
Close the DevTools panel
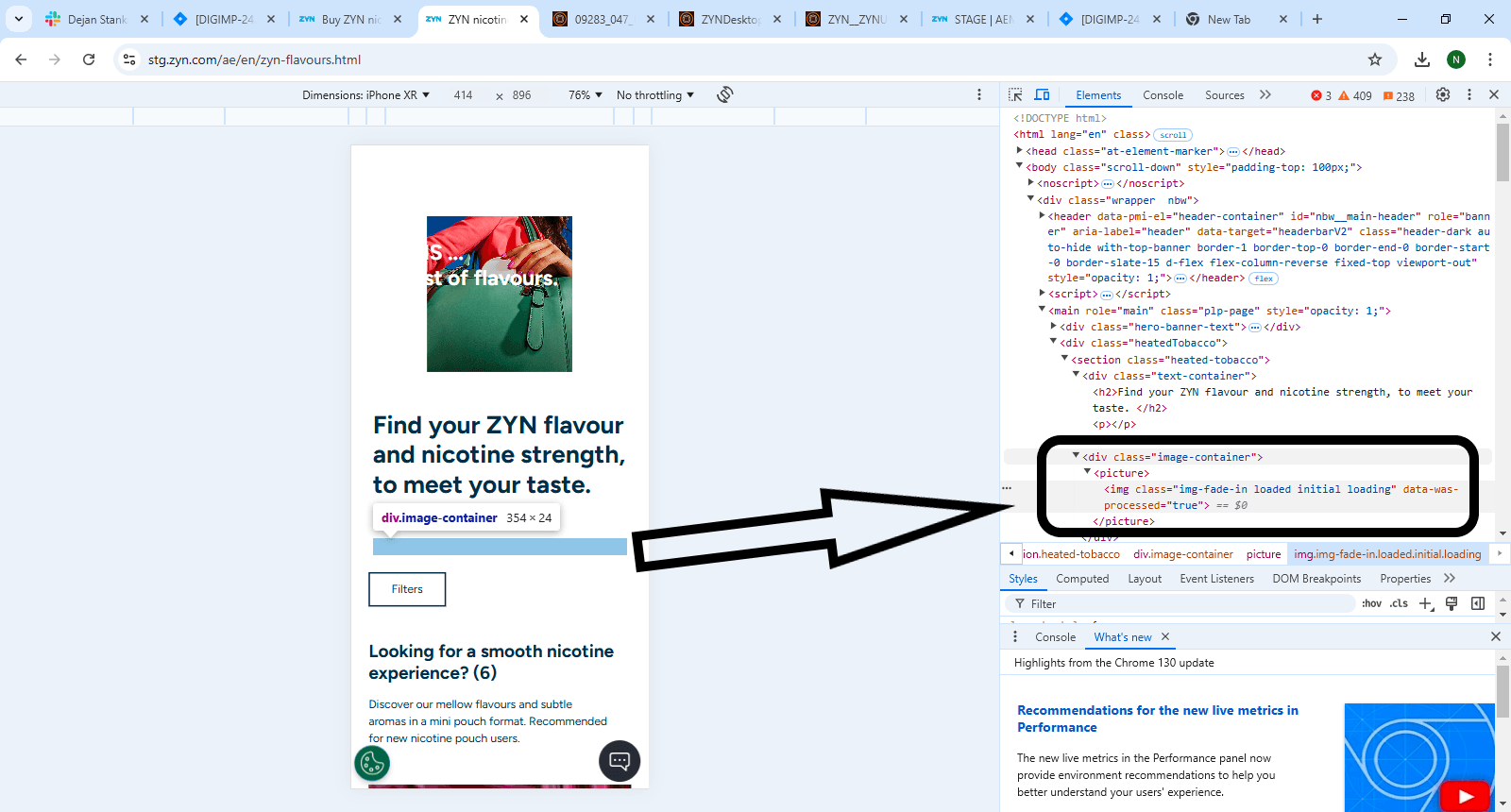1494,94
